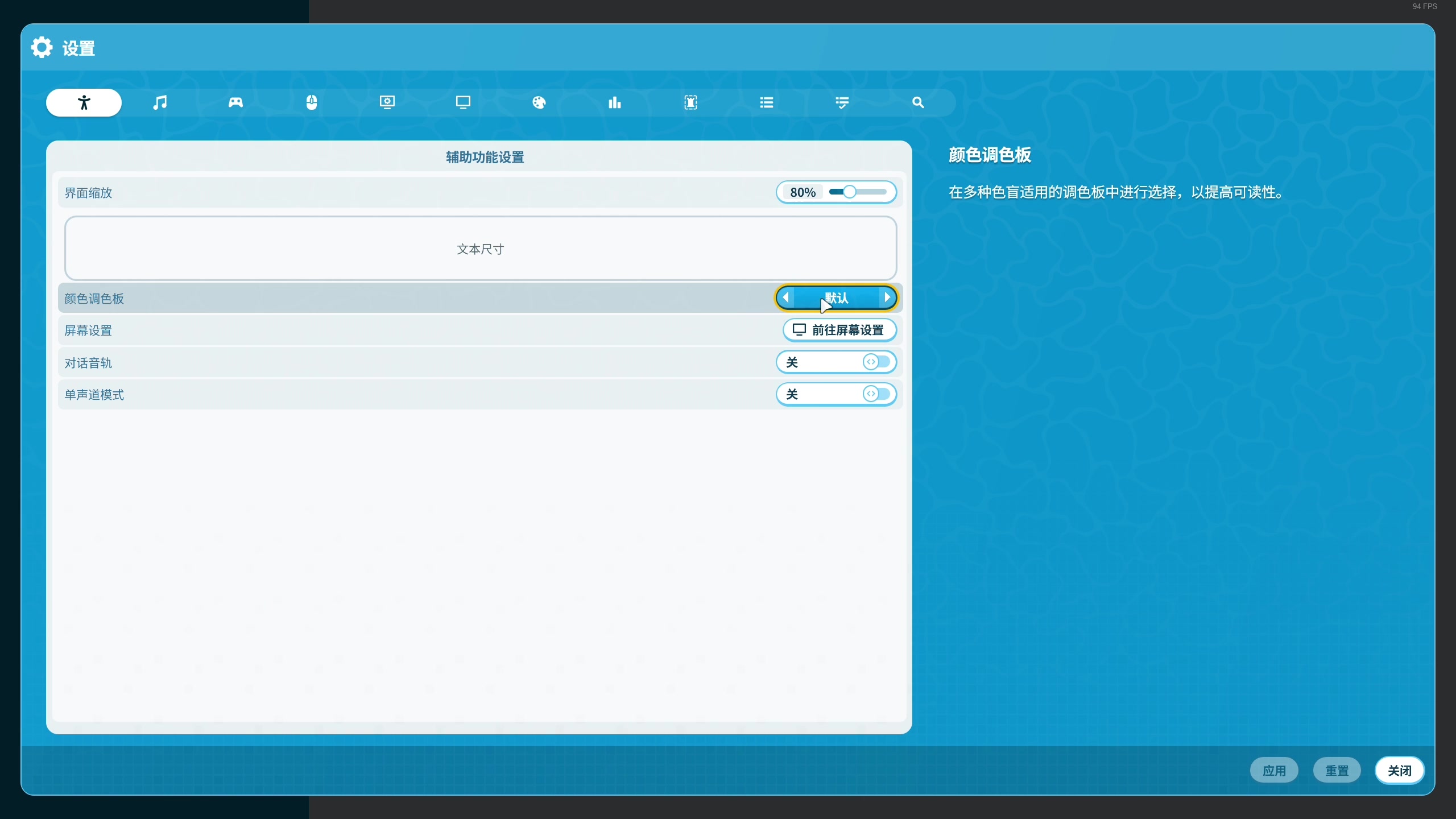1456x819 pixels.
Task: Select the 单声道模式 row label
Action: pos(94,395)
